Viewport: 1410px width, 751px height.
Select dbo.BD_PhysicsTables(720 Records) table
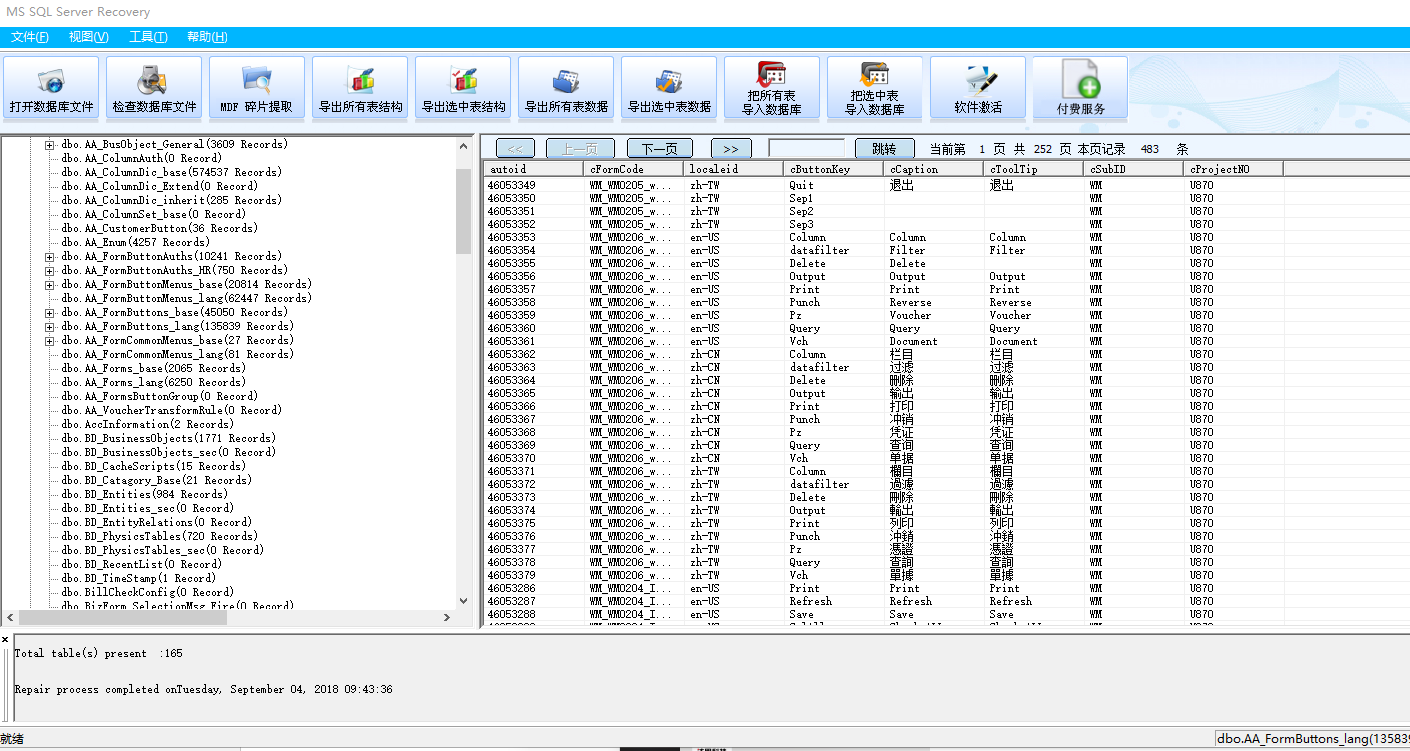click(159, 536)
